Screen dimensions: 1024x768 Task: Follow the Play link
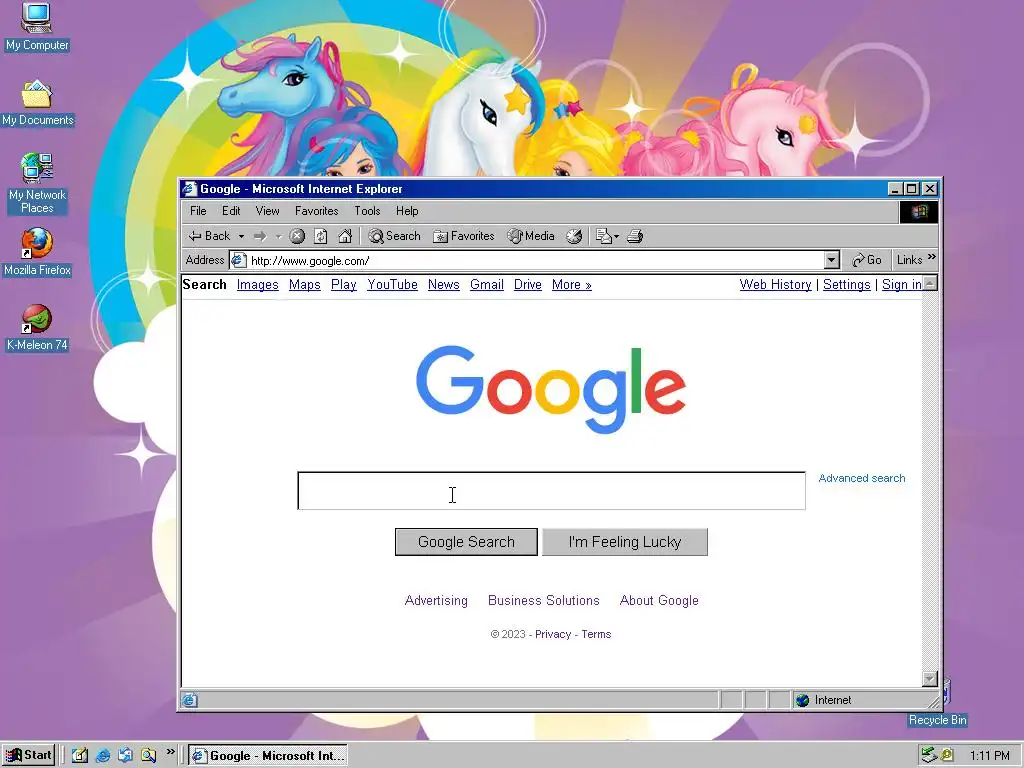[x=344, y=285]
